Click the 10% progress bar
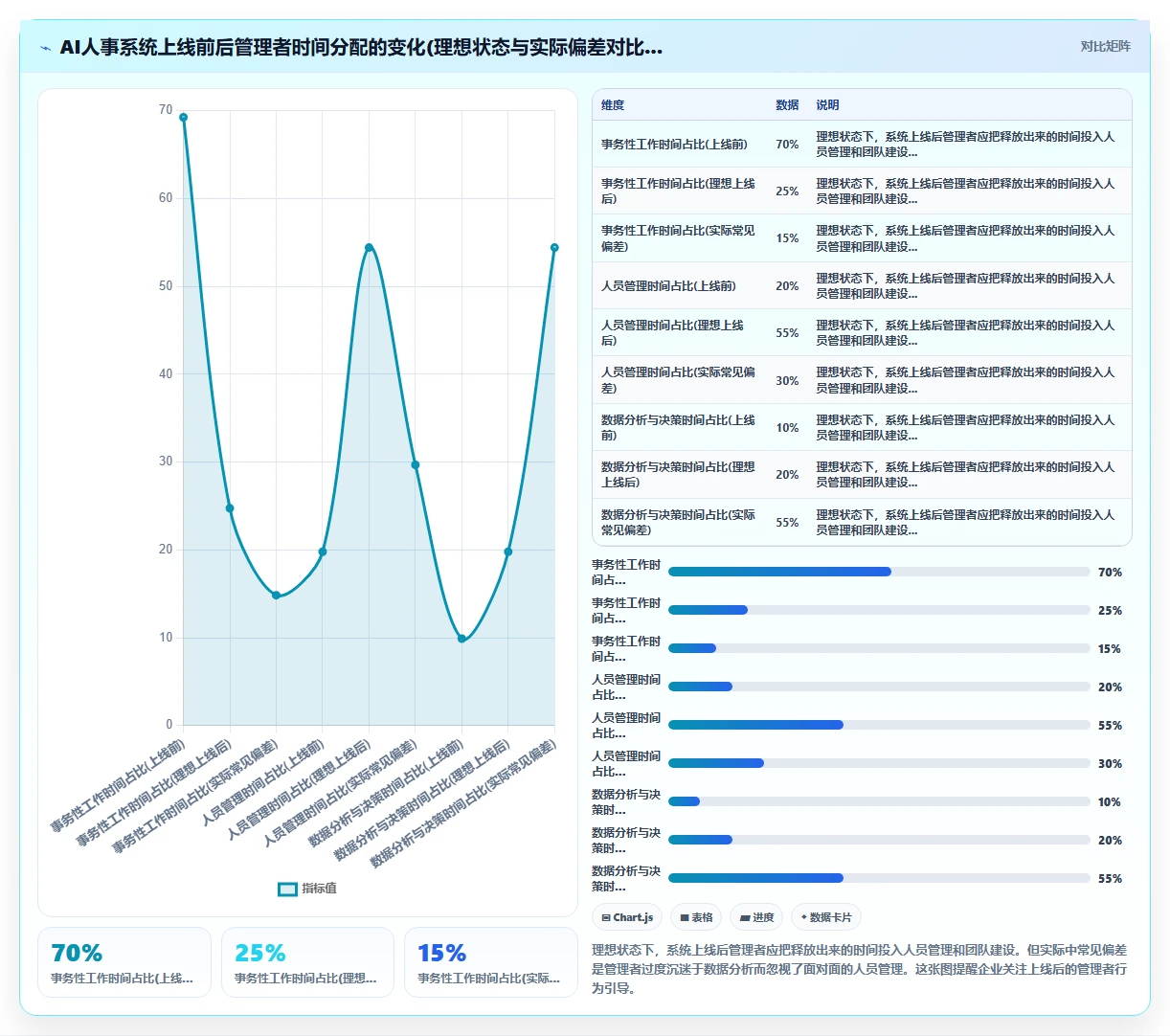 [879, 801]
